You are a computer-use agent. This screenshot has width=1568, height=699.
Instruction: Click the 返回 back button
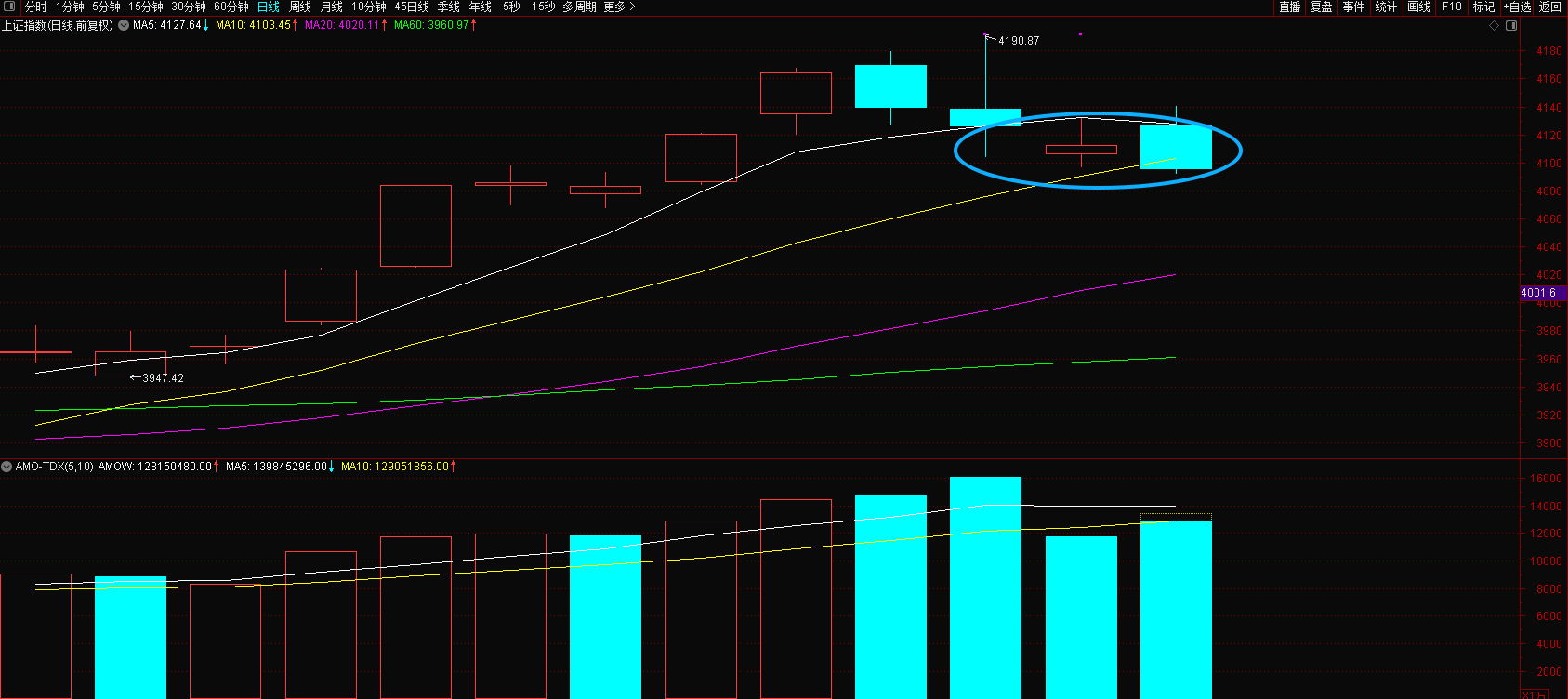[x=1550, y=7]
